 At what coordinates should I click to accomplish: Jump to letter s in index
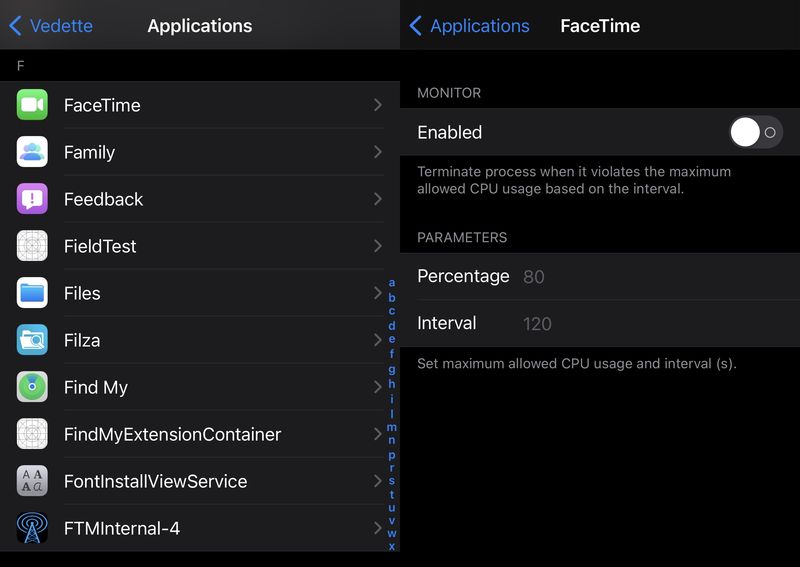pyautogui.click(x=392, y=481)
